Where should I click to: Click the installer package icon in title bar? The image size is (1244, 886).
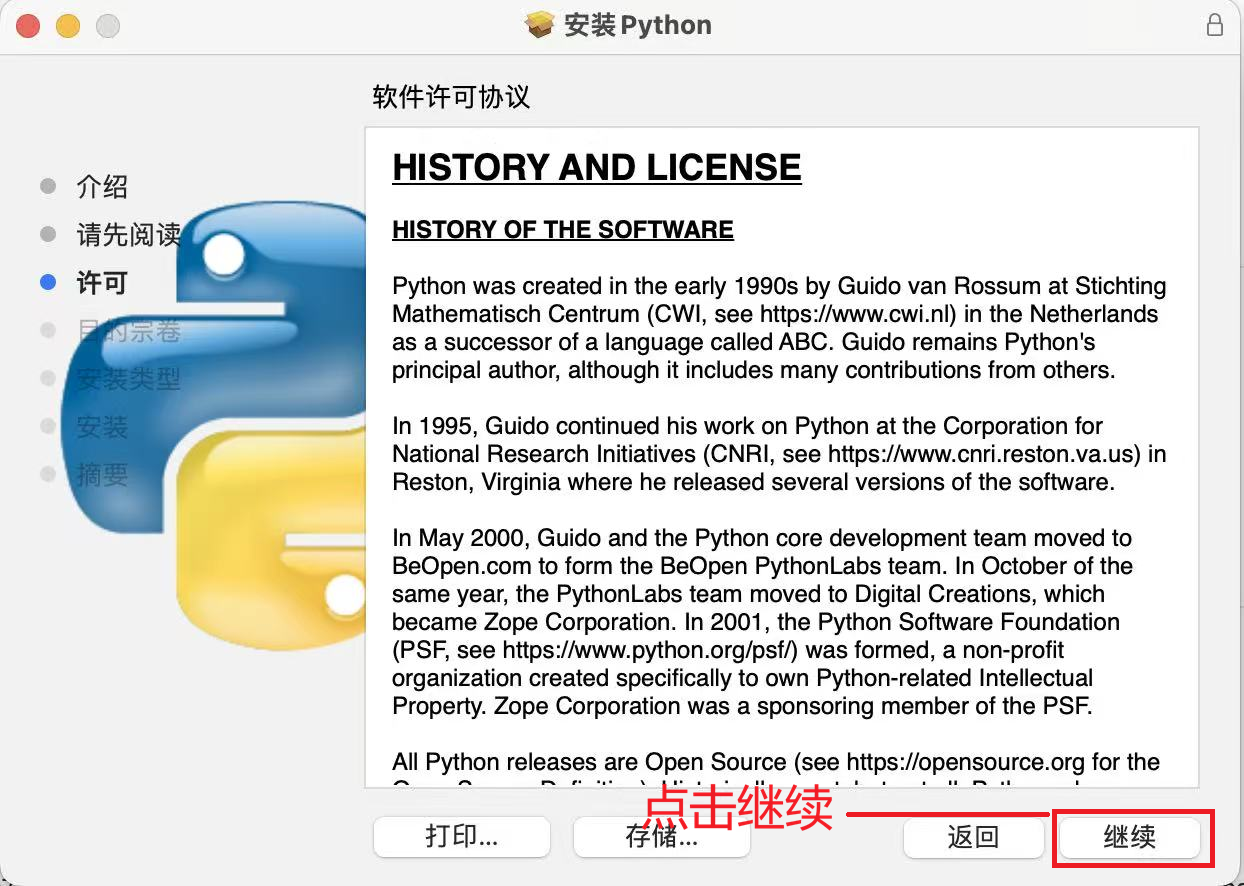pyautogui.click(x=540, y=25)
